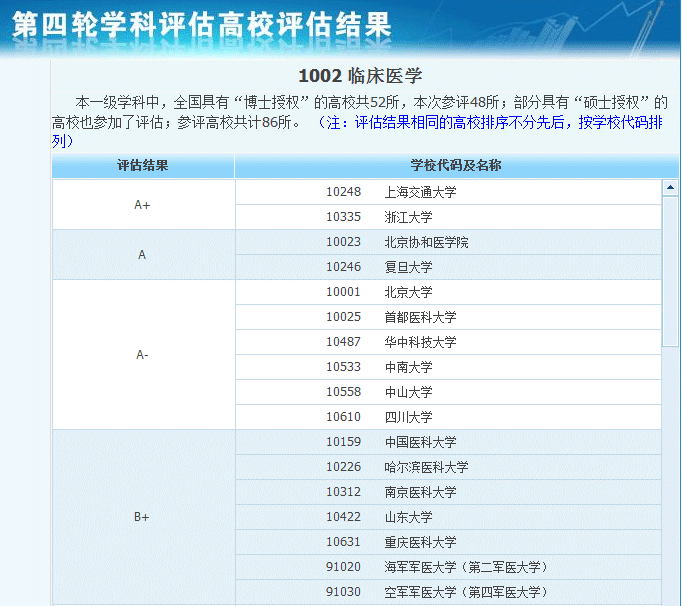Viewport: 682px width, 606px height.
Task: Click the scroll up arrow of the table
Action: [x=670, y=188]
